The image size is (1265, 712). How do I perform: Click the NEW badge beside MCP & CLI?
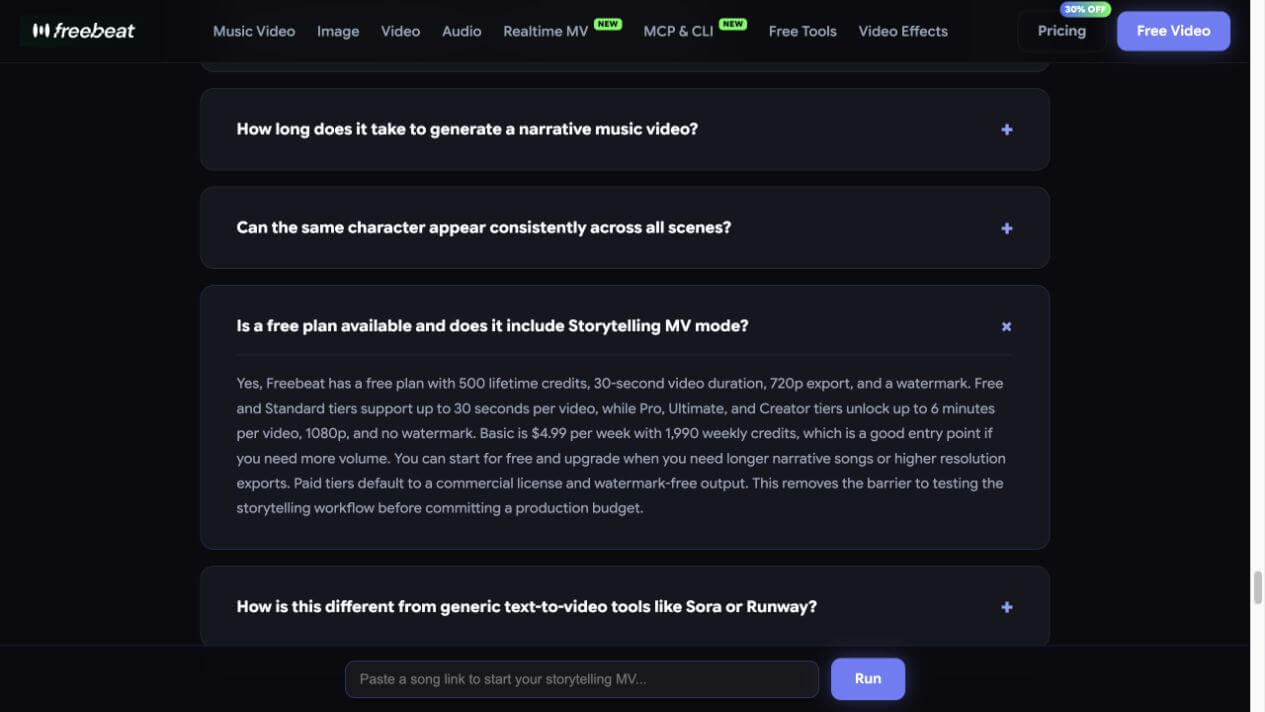point(733,23)
